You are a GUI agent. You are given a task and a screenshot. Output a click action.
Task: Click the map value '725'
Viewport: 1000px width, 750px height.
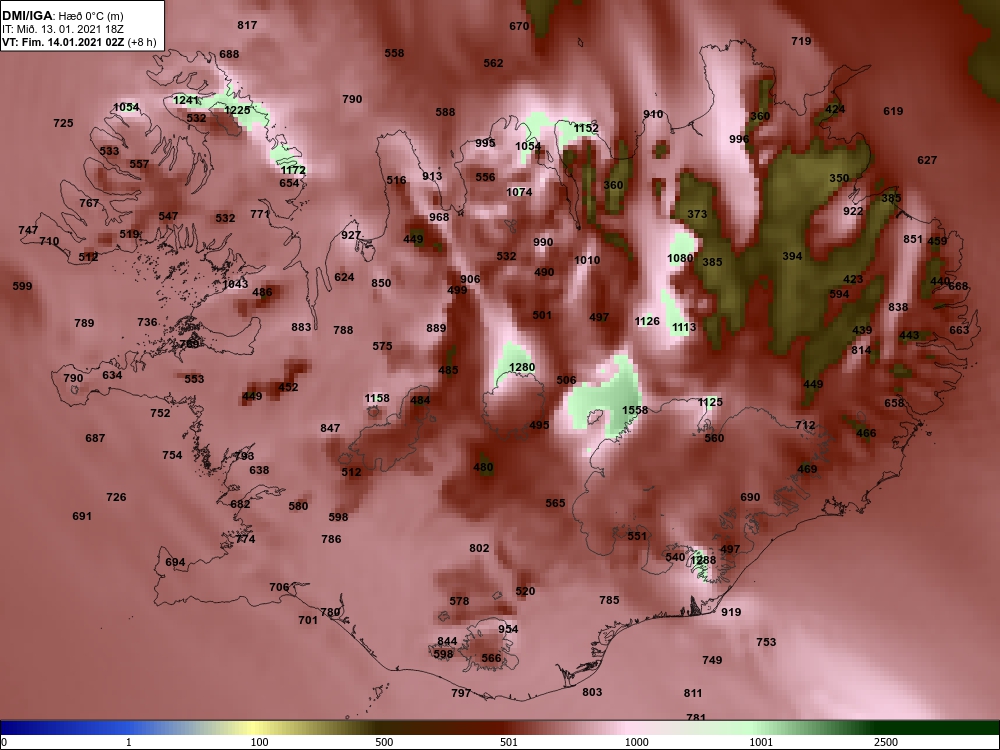[x=63, y=123]
